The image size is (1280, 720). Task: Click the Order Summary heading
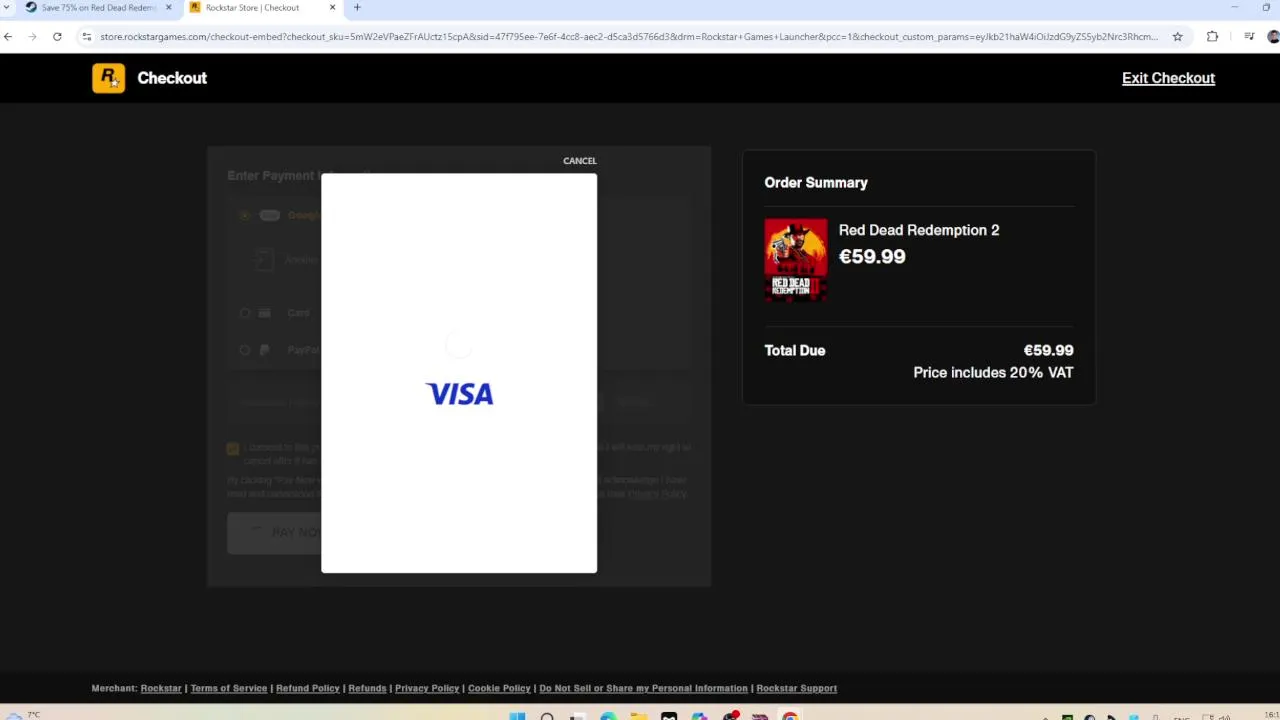coord(816,183)
